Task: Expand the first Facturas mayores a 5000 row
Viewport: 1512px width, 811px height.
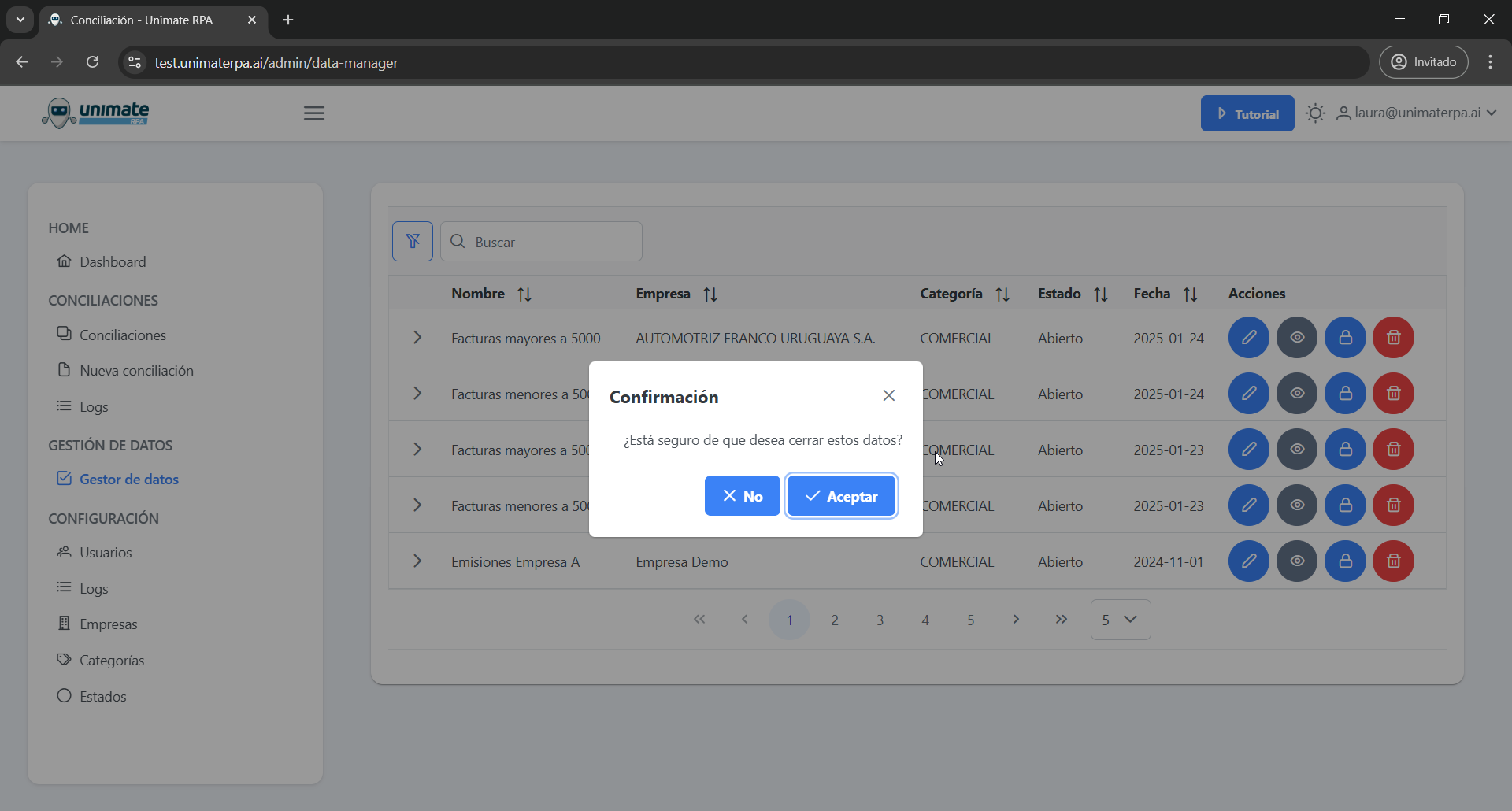Action: [x=417, y=338]
